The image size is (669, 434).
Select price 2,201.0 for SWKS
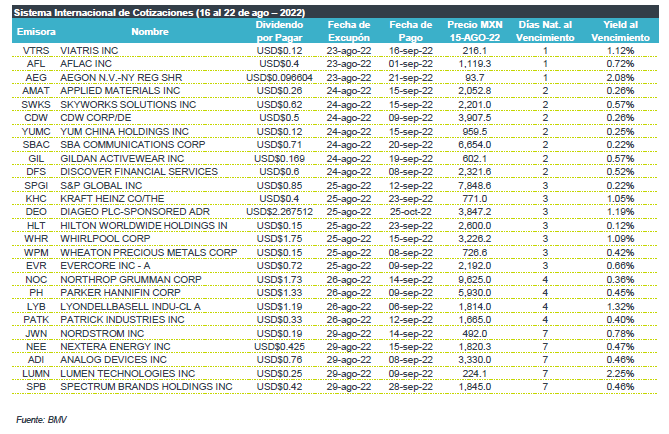click(x=475, y=105)
